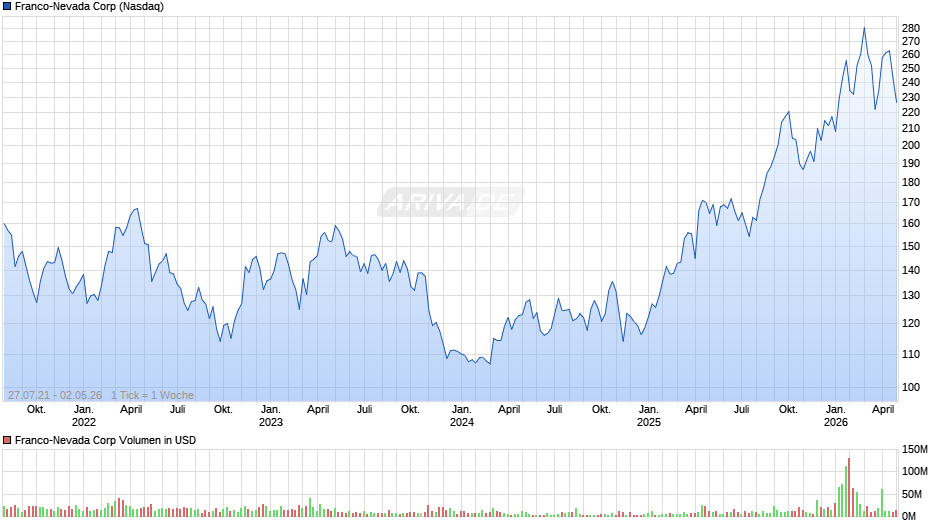Click the 190 price axis label
The width and height of the screenshot is (940, 526).
pyautogui.click(x=911, y=163)
